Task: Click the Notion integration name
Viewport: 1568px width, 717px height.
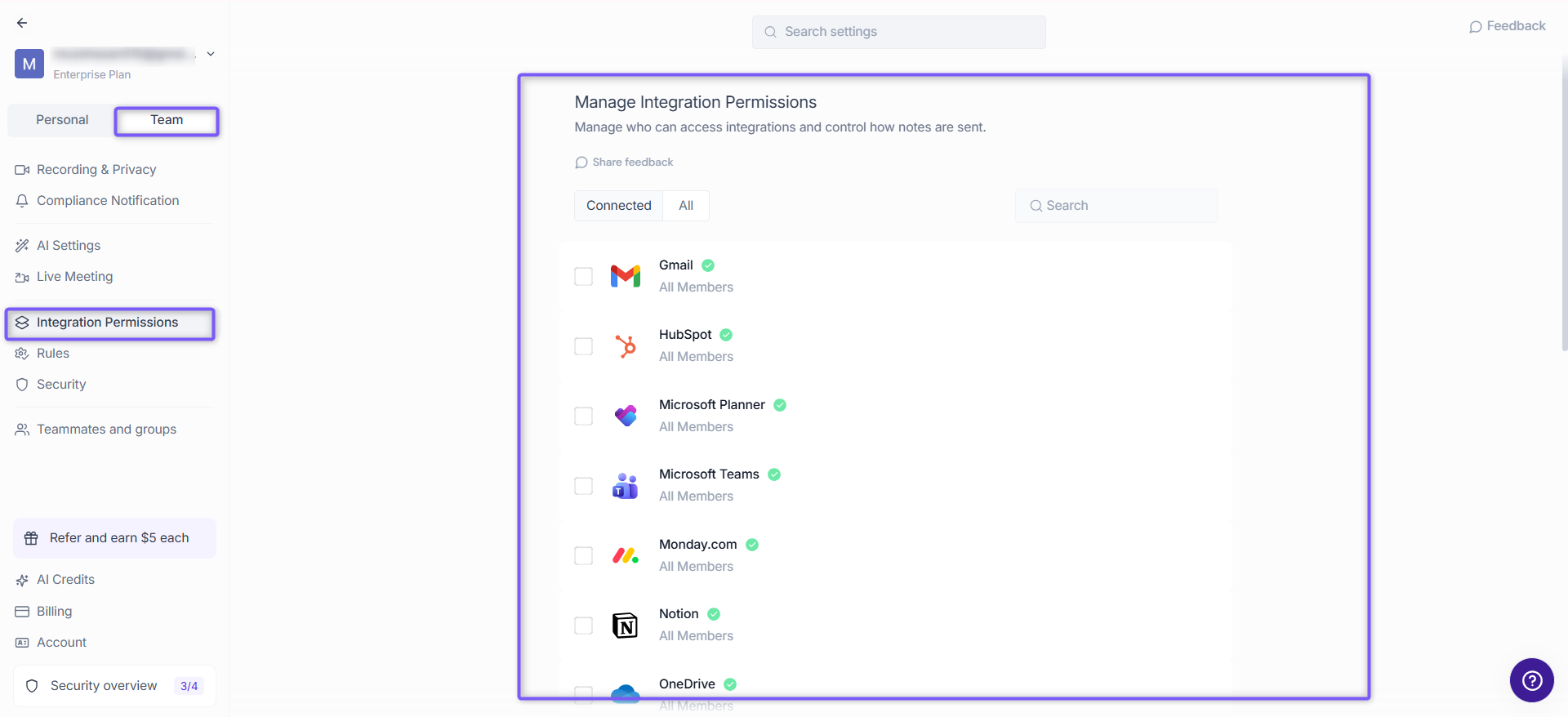Action: coord(679,614)
